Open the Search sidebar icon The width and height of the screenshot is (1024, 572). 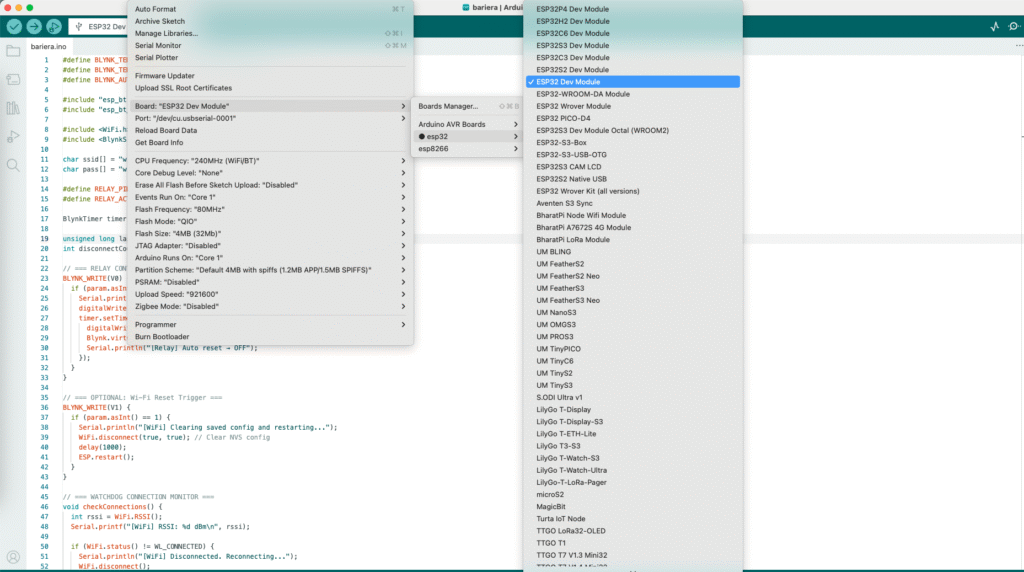coord(13,165)
